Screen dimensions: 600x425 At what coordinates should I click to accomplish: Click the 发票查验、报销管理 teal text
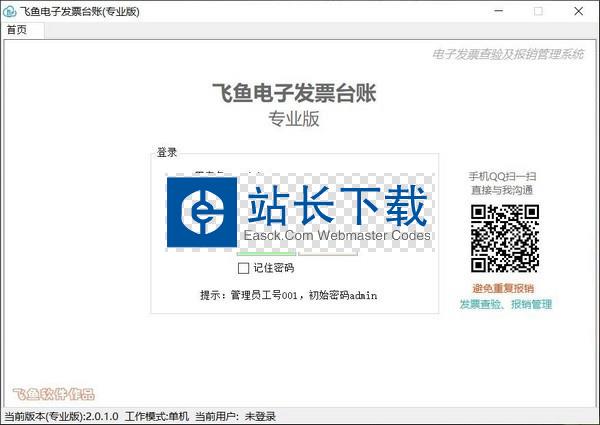(505, 305)
